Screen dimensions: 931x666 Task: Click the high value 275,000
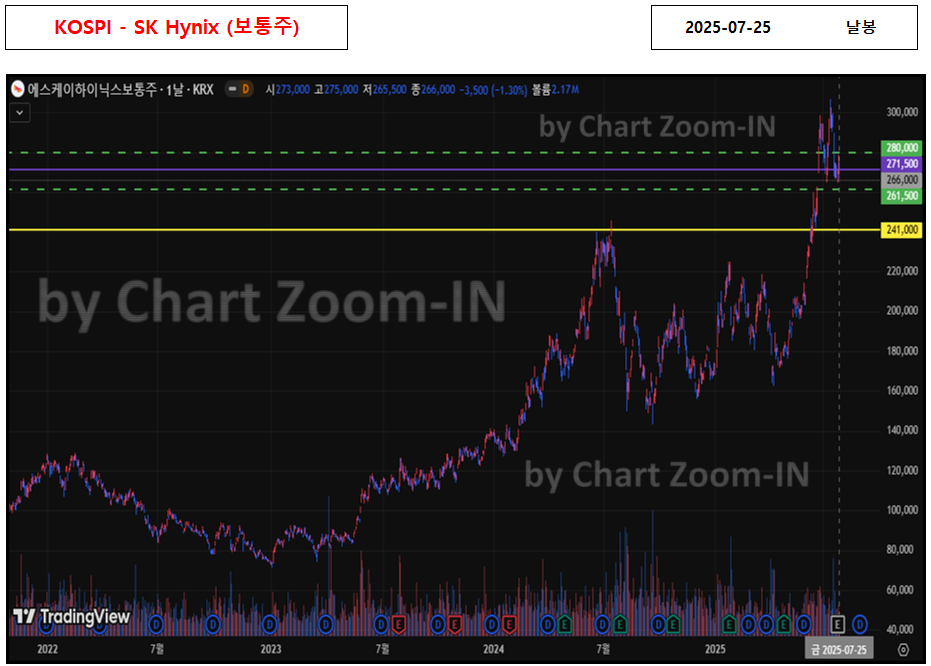(x=341, y=89)
